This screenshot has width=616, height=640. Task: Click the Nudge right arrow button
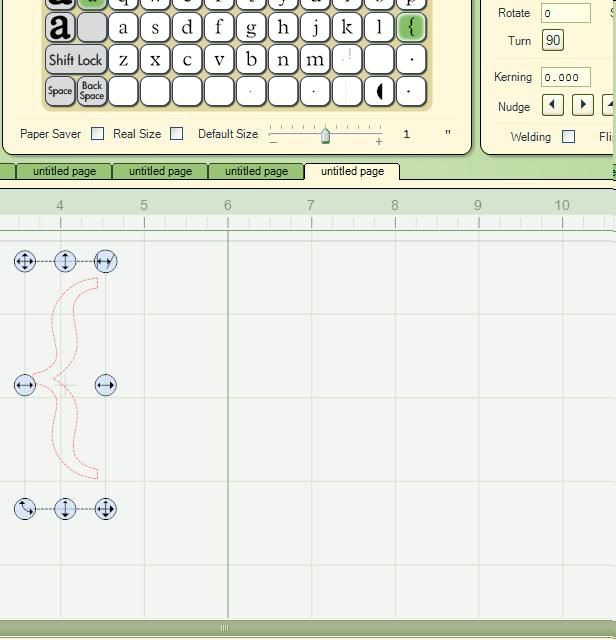[x=583, y=105]
